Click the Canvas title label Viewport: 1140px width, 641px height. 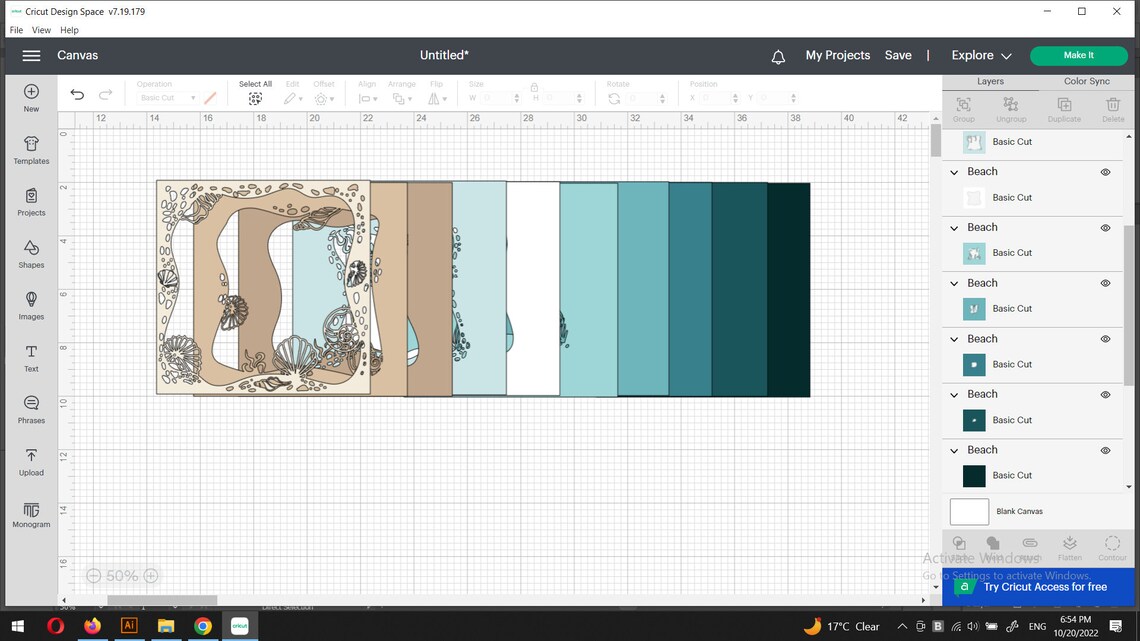(78, 55)
